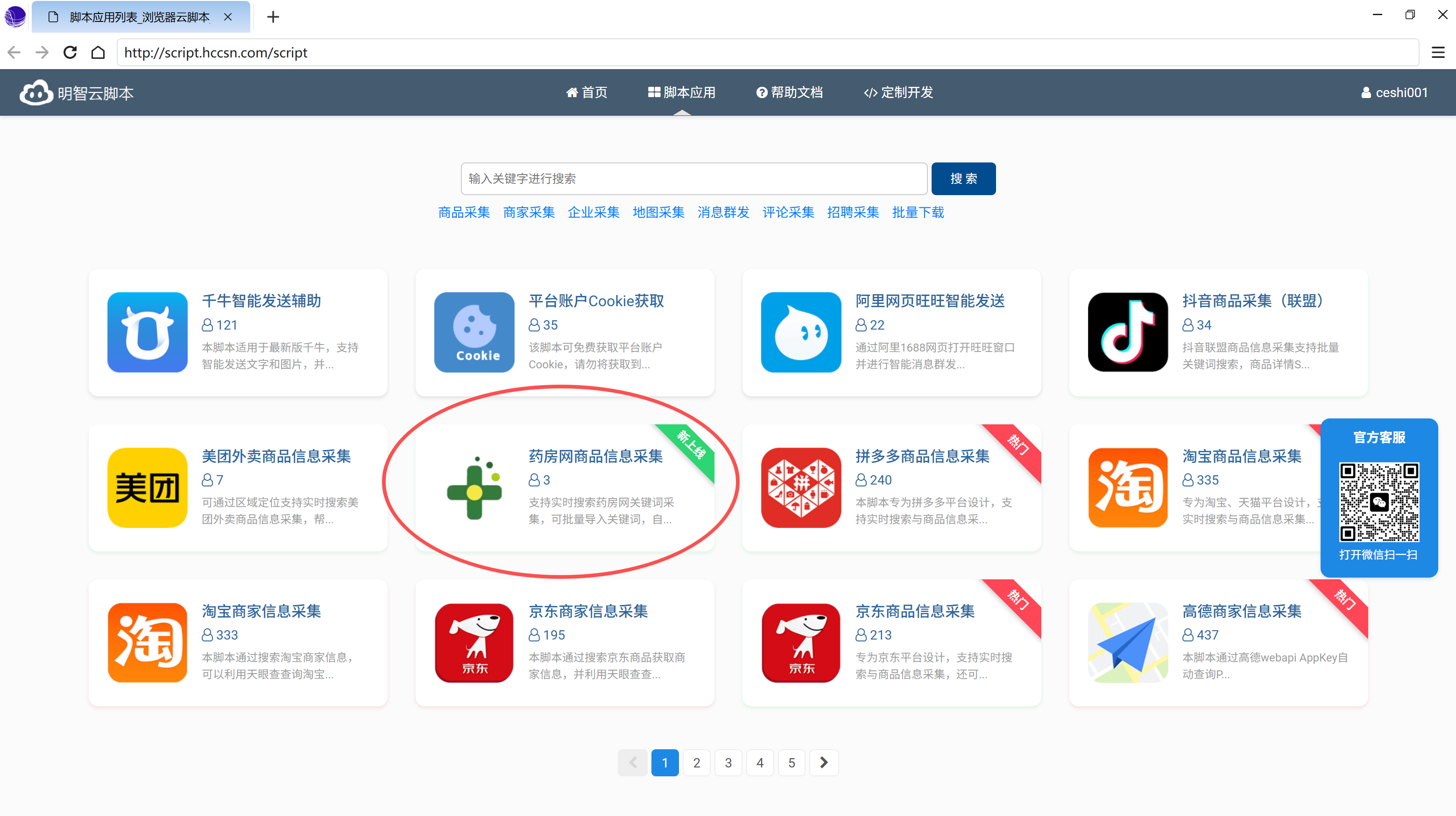The image size is (1456, 816).
Task: Open 帮助文档 in navigation bar
Action: [789, 93]
